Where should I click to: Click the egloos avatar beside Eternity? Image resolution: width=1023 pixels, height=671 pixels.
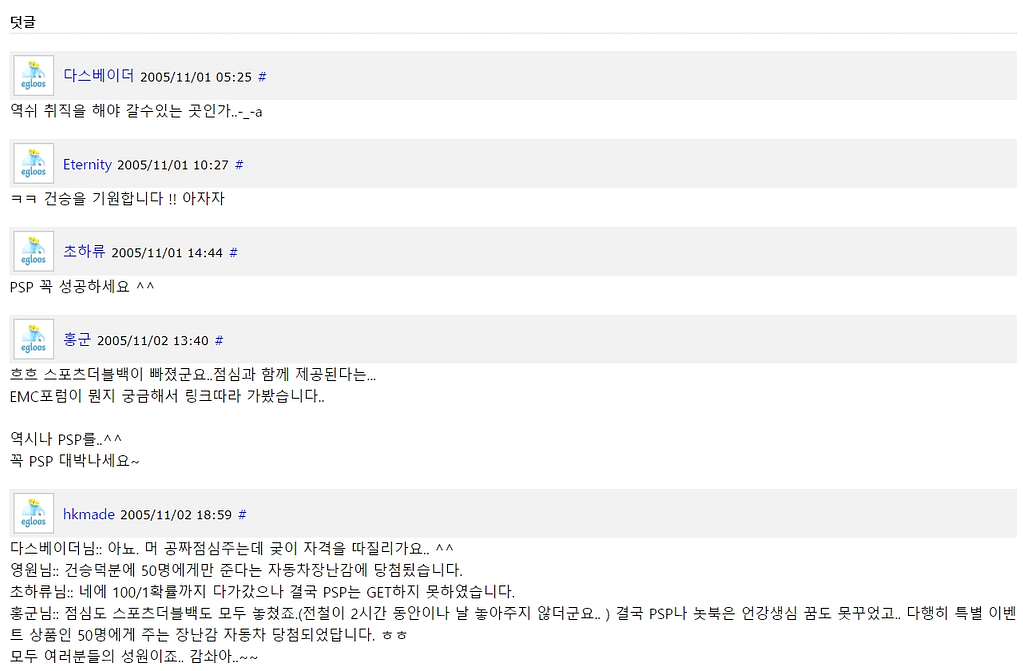pos(33,164)
